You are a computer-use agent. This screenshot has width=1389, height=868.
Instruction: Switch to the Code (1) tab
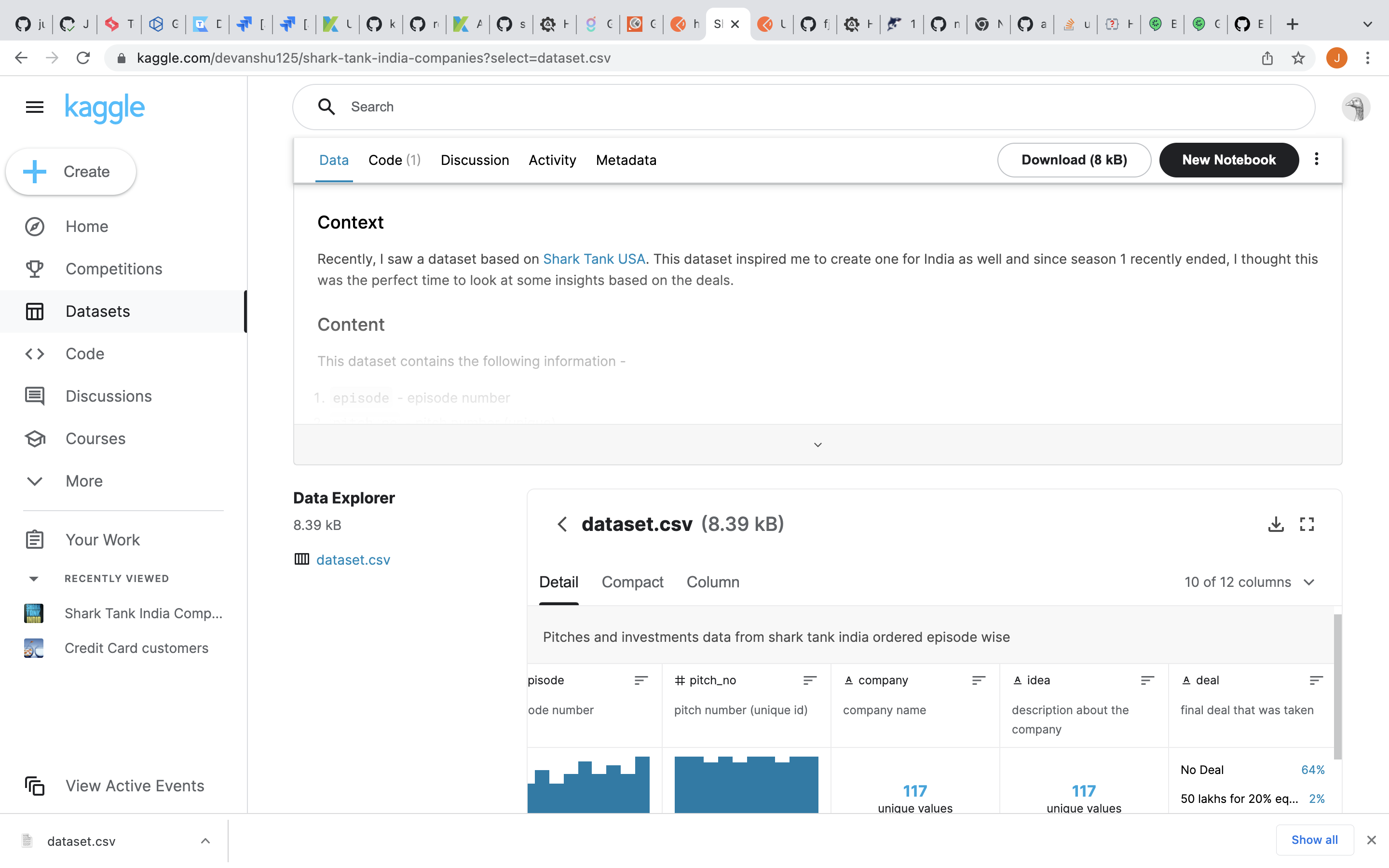[395, 160]
